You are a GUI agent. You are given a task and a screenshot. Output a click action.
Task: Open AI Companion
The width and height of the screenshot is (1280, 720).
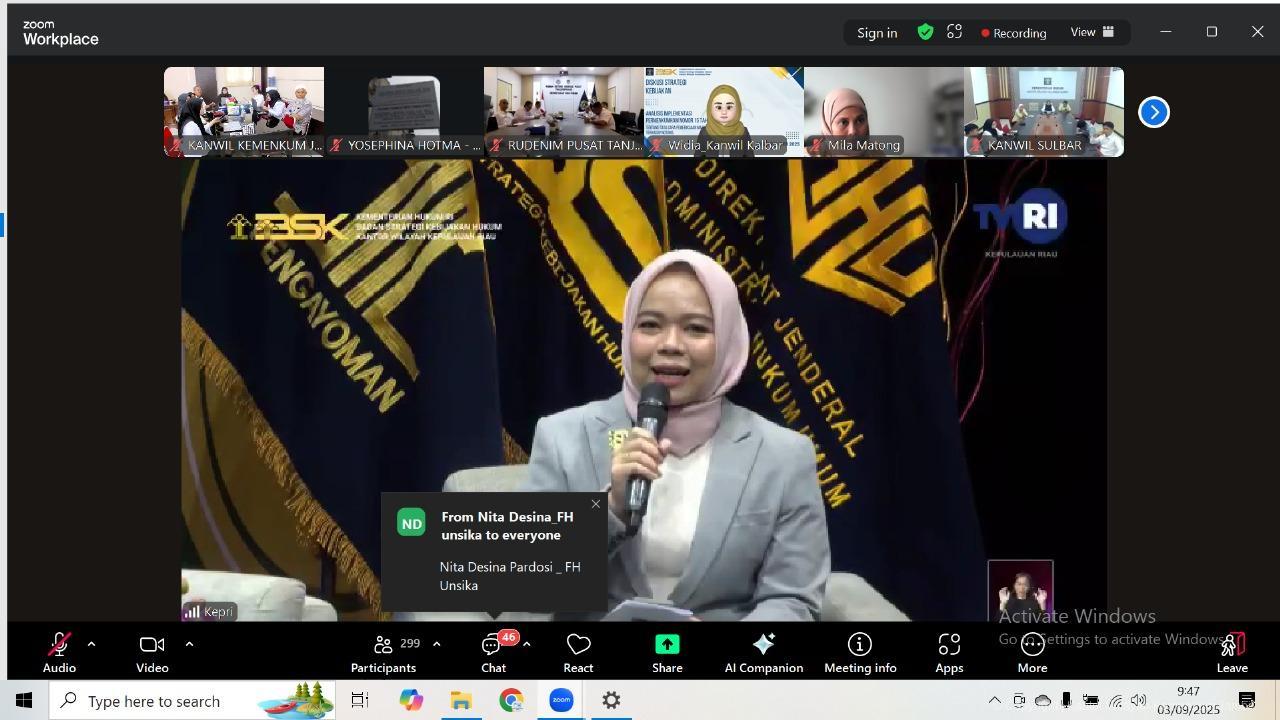click(763, 653)
